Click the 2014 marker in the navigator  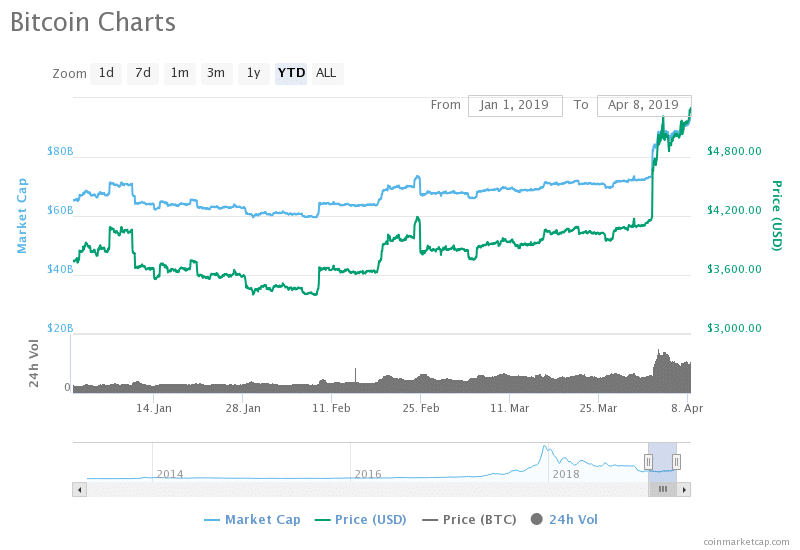(170, 474)
